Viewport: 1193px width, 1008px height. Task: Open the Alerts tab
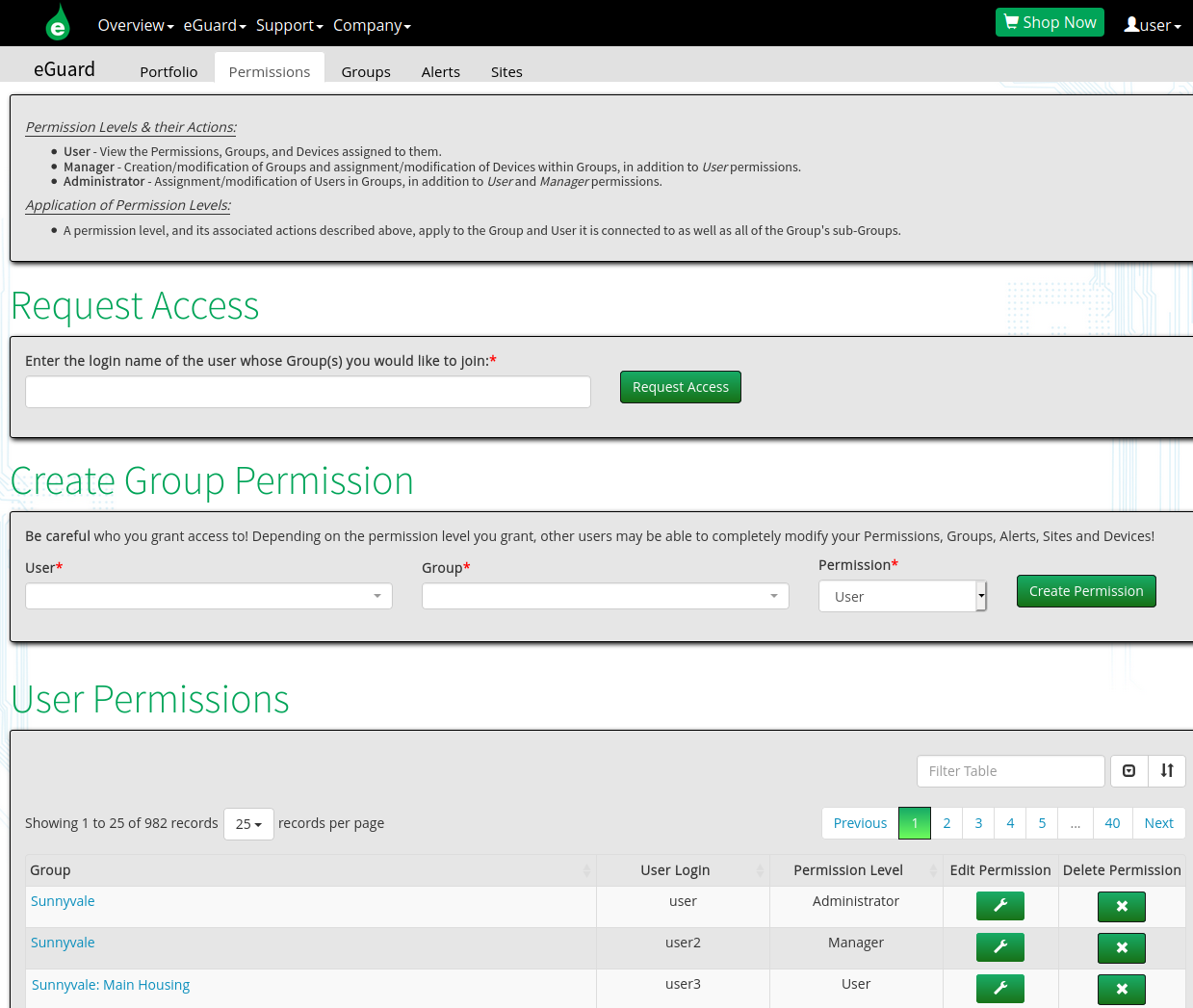[441, 72]
